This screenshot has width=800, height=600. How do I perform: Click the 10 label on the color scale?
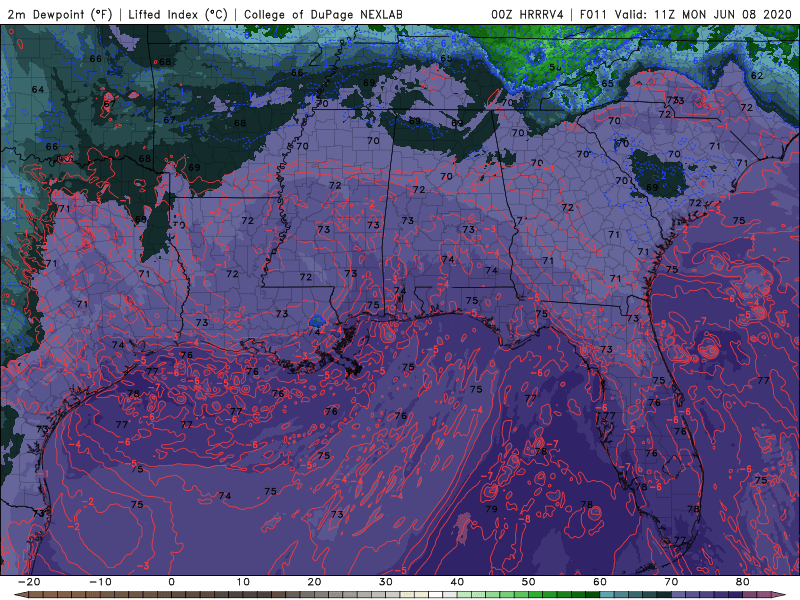(243, 582)
